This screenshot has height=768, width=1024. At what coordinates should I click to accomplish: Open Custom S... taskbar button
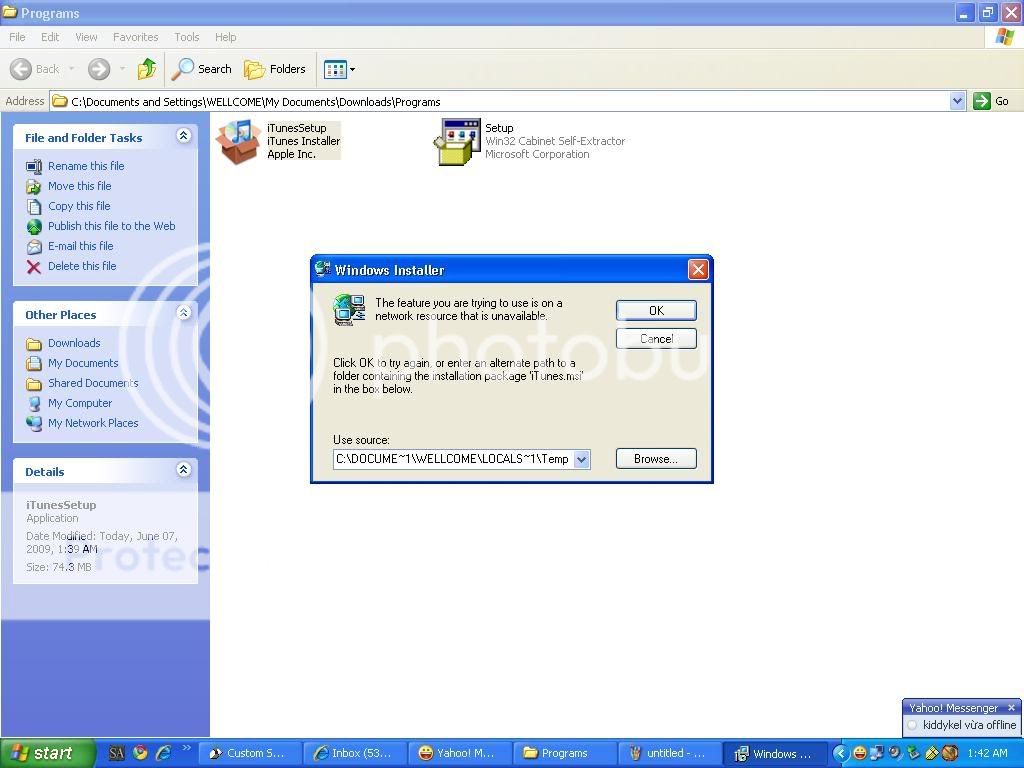coord(250,754)
